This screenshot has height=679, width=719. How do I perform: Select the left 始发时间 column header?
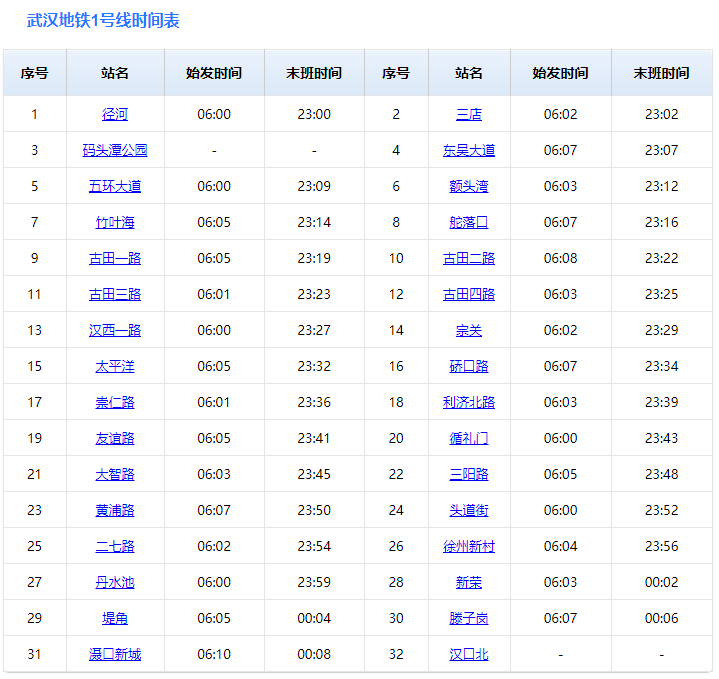214,73
